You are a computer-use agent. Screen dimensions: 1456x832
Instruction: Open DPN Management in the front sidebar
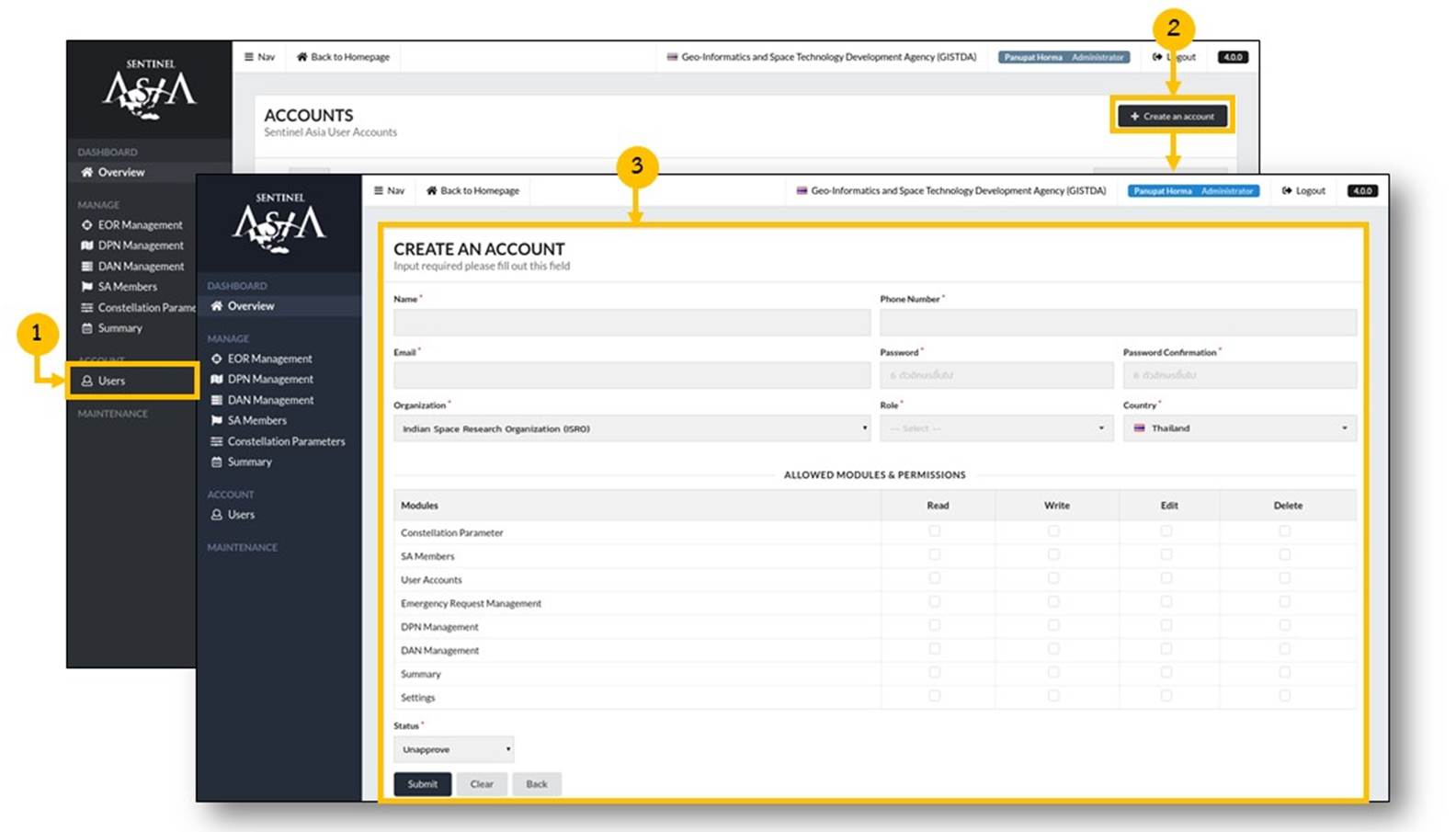click(270, 379)
